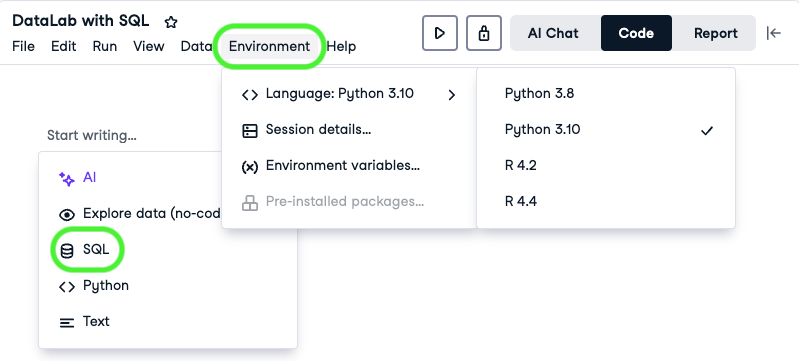Switch to the Report tab
Viewport: 799px width, 361px height.
715,33
